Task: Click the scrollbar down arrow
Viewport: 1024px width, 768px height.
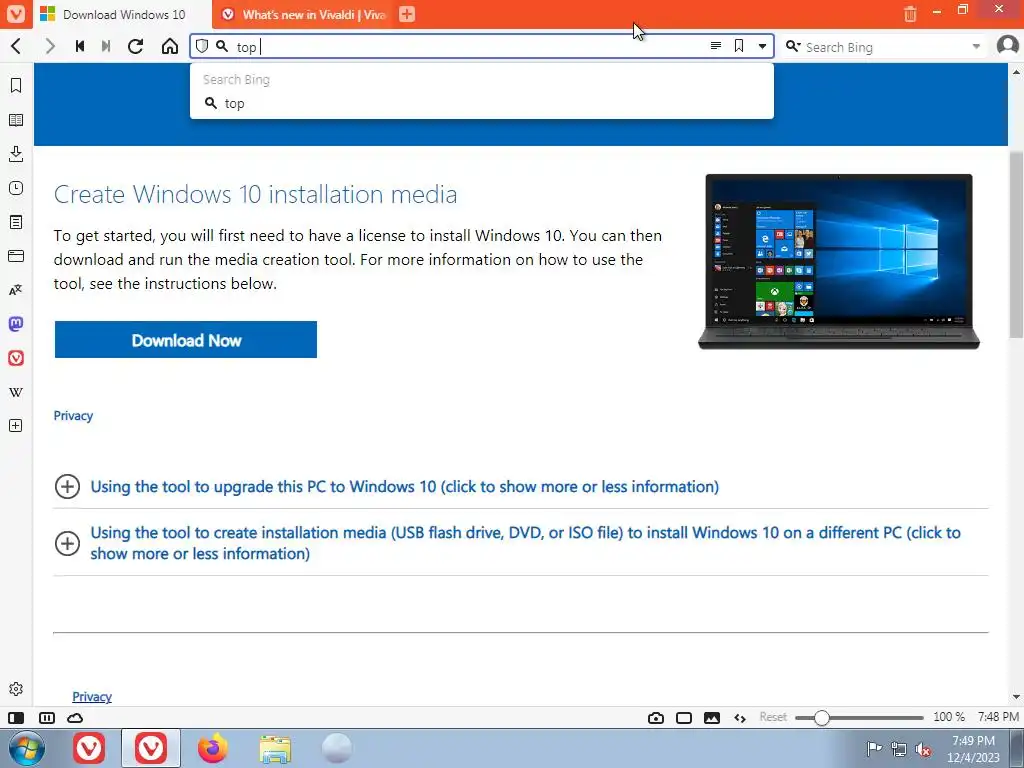Action: (x=1016, y=697)
